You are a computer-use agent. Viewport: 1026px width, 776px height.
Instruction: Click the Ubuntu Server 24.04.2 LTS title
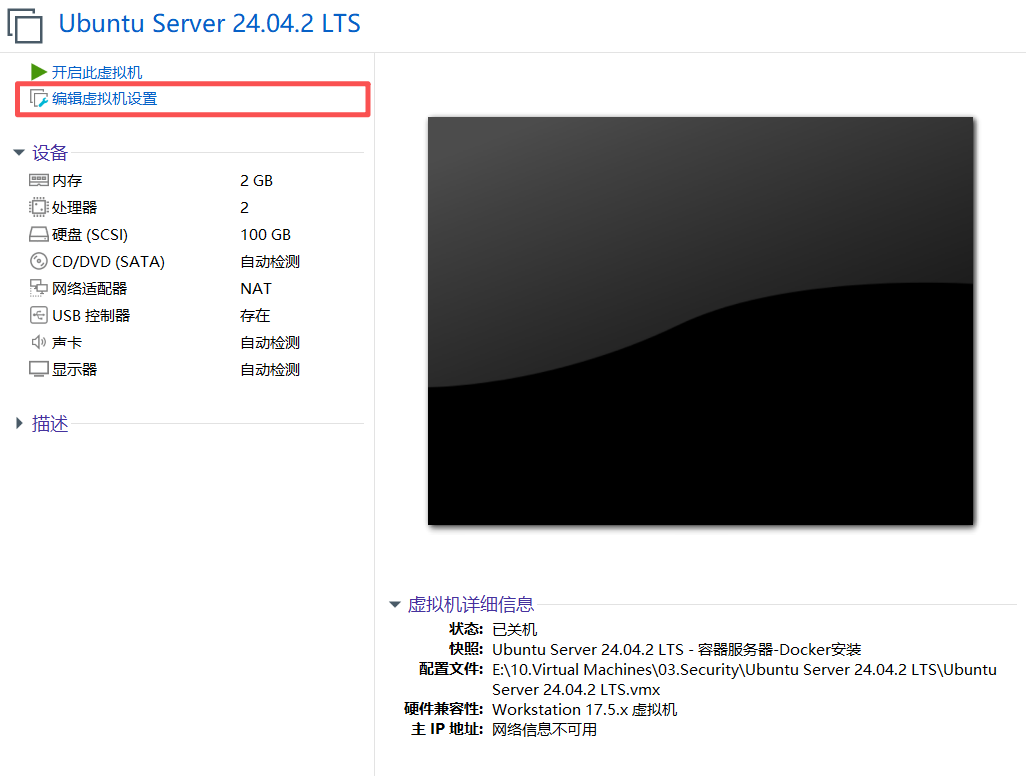point(209,24)
